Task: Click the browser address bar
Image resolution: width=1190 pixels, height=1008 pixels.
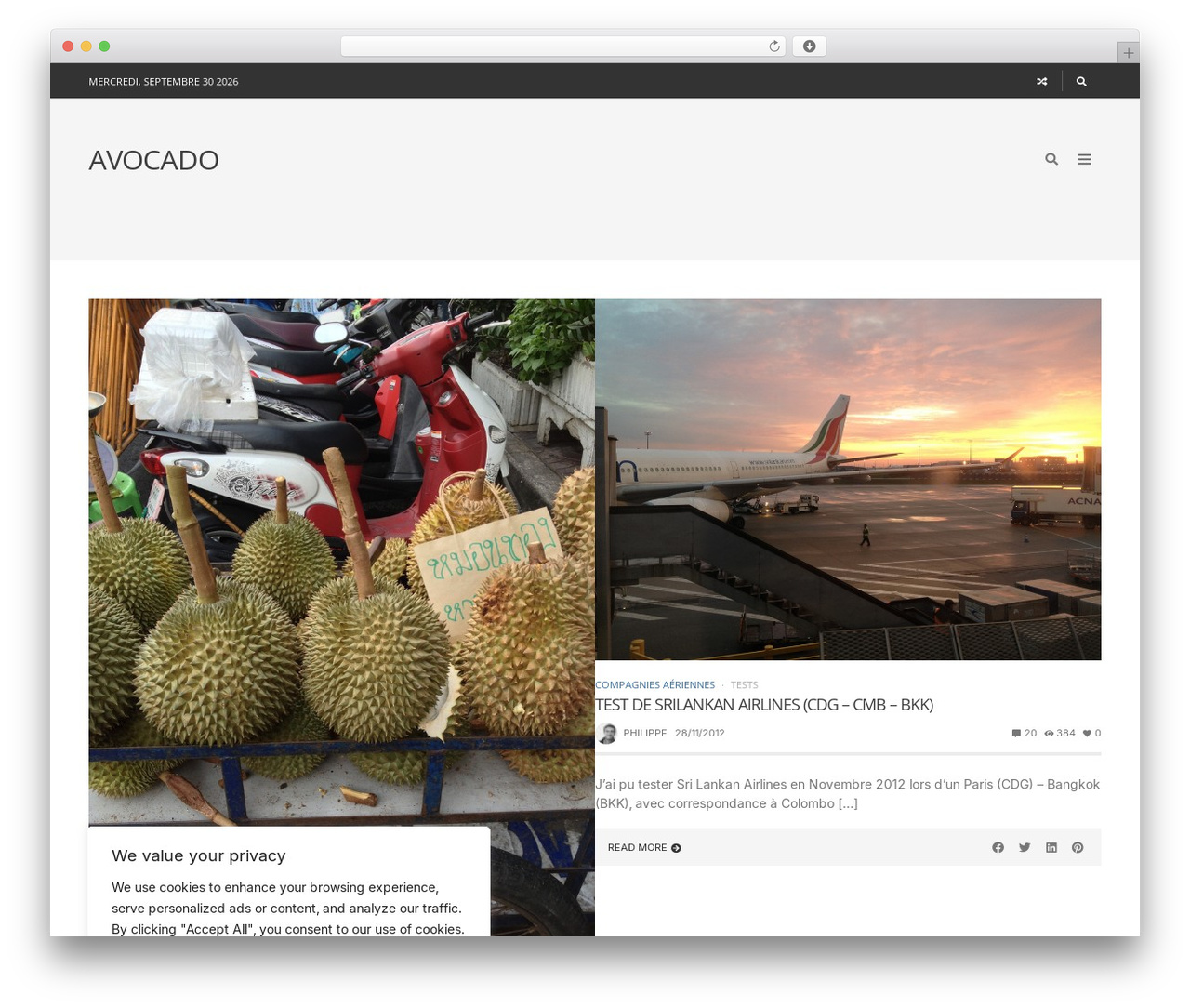Action: 562,46
